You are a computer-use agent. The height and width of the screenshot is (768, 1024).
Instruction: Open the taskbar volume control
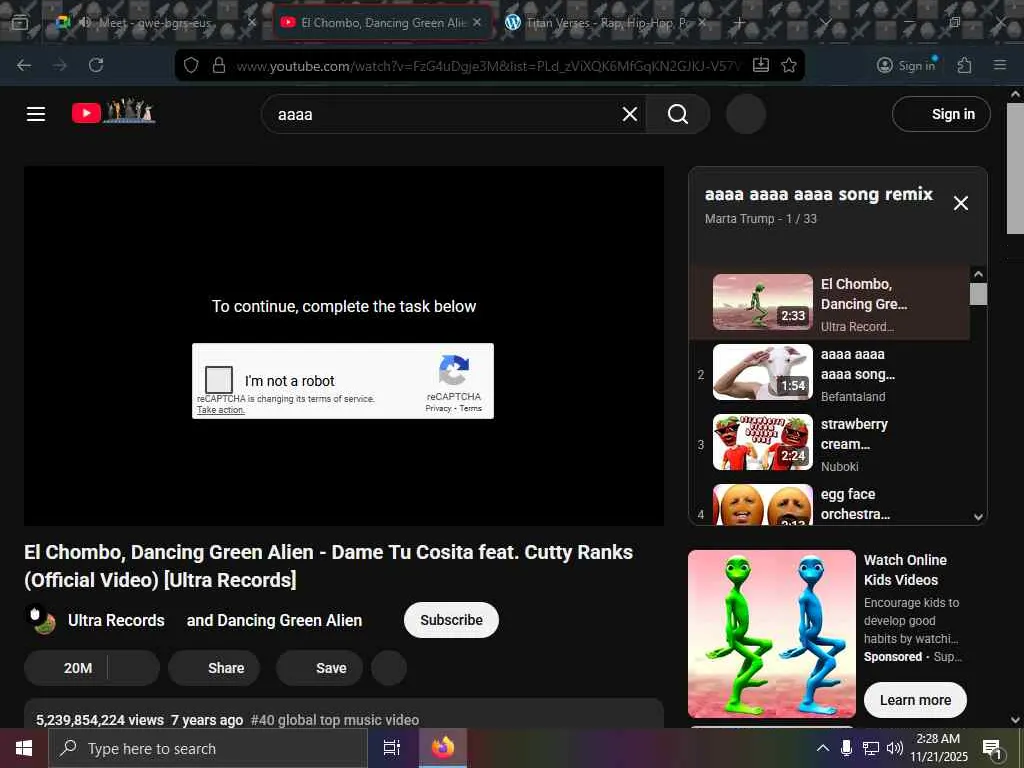point(895,748)
